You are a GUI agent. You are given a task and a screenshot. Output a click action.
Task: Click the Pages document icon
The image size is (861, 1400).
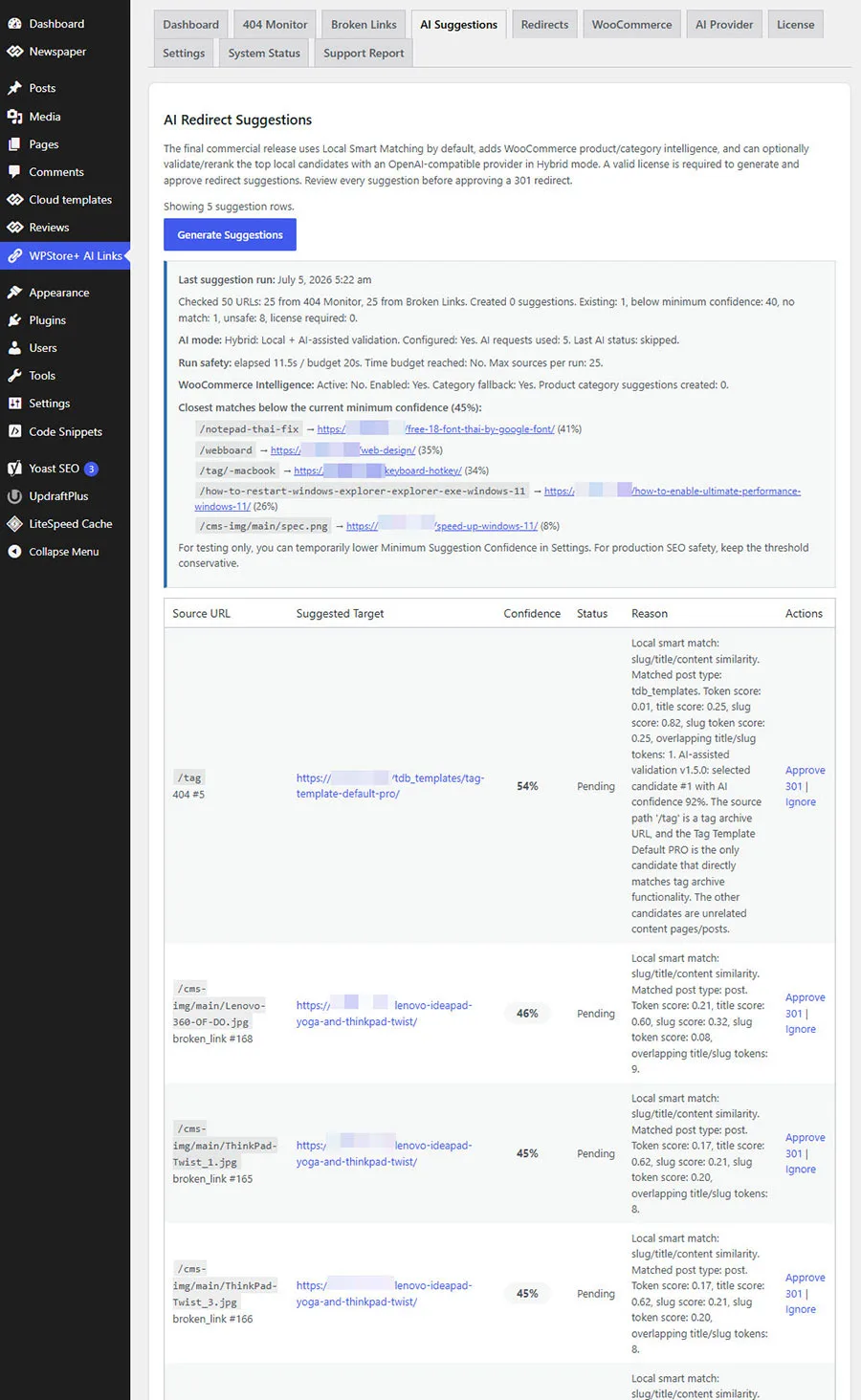pyautogui.click(x=14, y=144)
